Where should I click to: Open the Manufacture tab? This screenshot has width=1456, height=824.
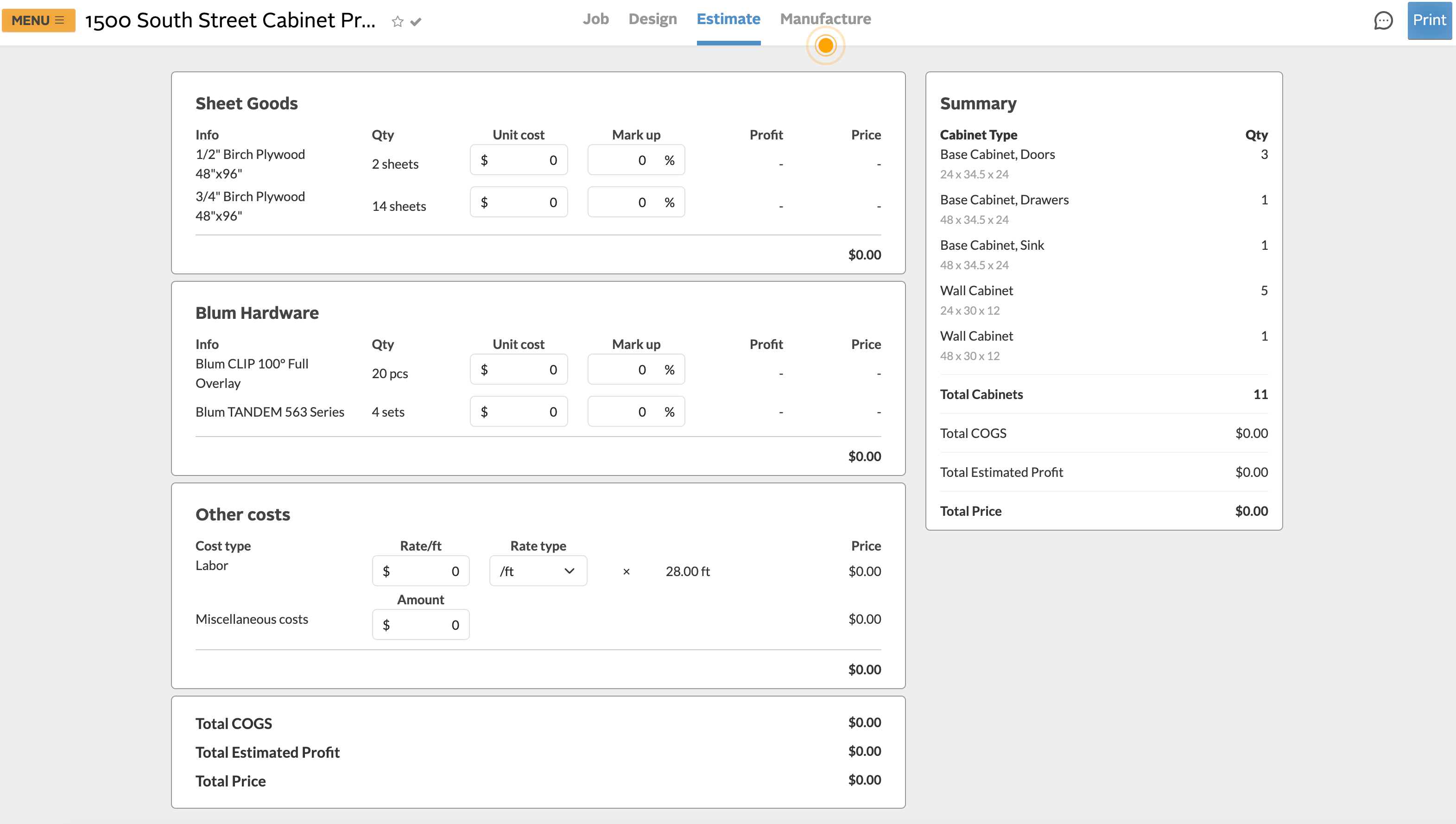(825, 19)
